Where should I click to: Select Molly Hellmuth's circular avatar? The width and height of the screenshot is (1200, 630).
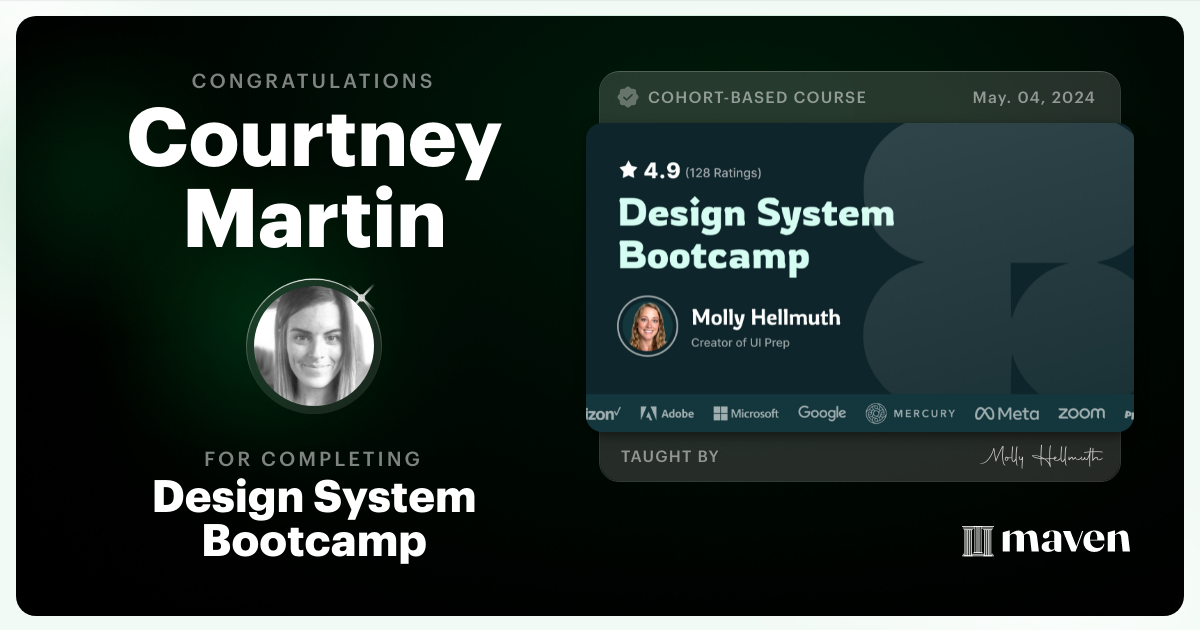(x=647, y=325)
